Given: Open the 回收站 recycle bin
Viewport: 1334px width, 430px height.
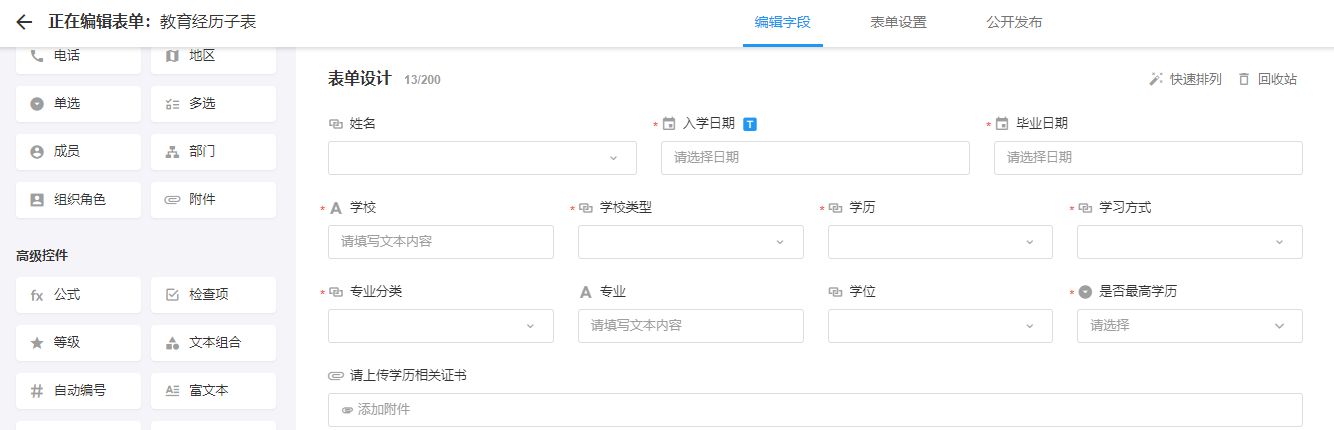Looking at the screenshot, I should tap(1267, 79).
